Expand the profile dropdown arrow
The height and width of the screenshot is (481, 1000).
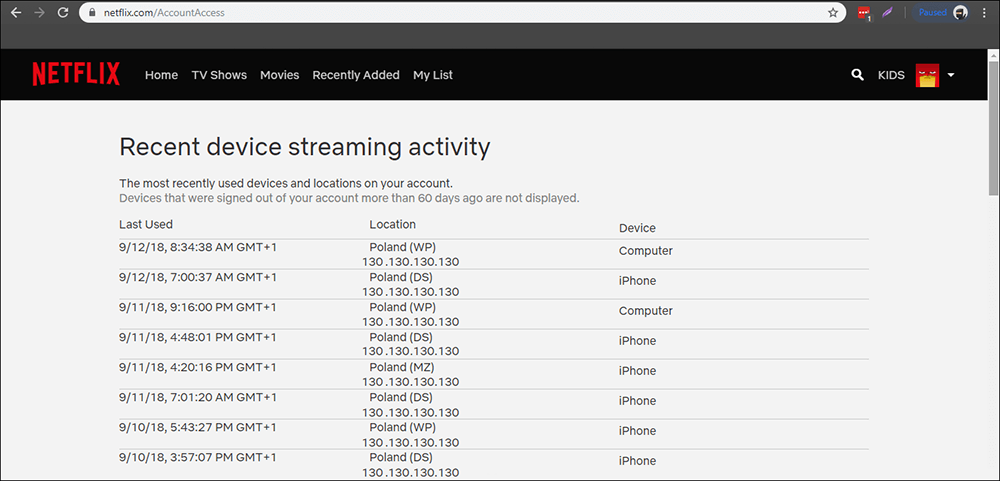[950, 75]
